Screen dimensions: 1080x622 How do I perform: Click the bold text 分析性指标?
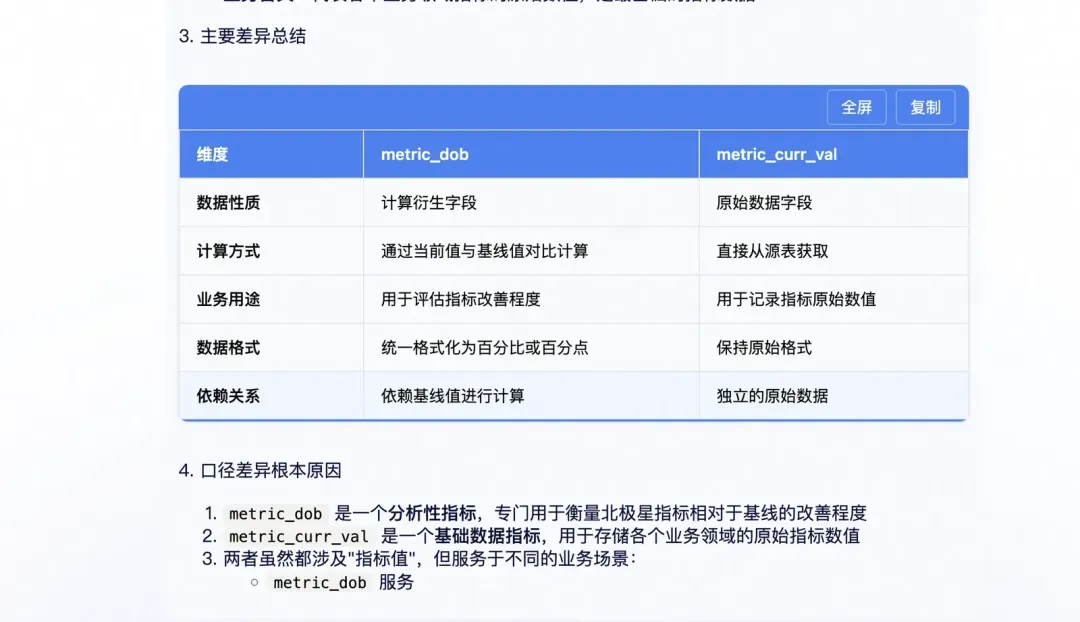tap(432, 513)
